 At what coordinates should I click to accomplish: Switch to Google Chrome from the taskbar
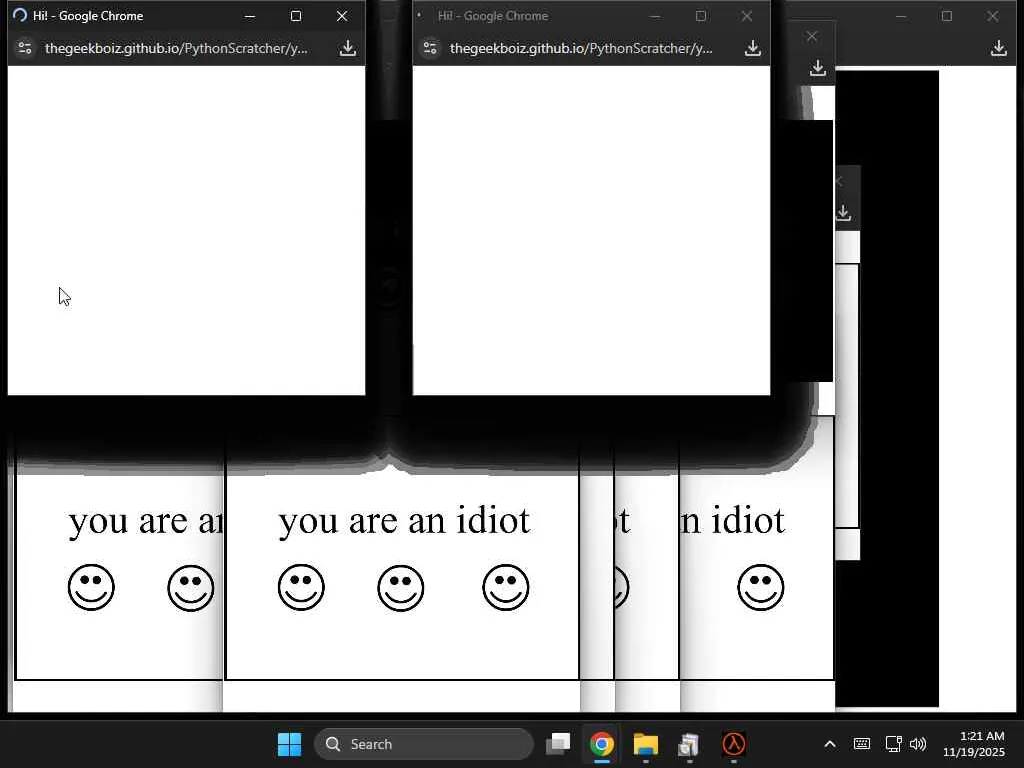pos(601,744)
